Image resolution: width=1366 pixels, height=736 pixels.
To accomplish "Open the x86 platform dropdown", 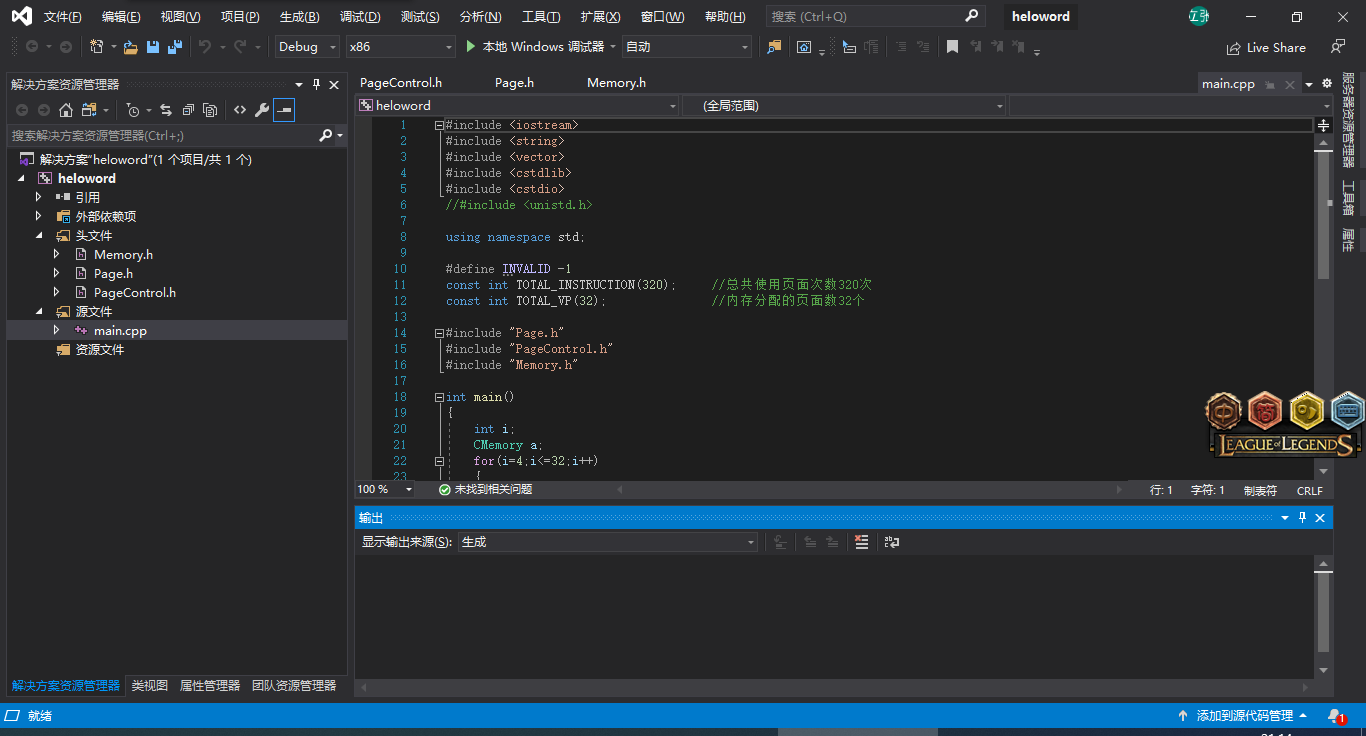I will tap(400, 47).
